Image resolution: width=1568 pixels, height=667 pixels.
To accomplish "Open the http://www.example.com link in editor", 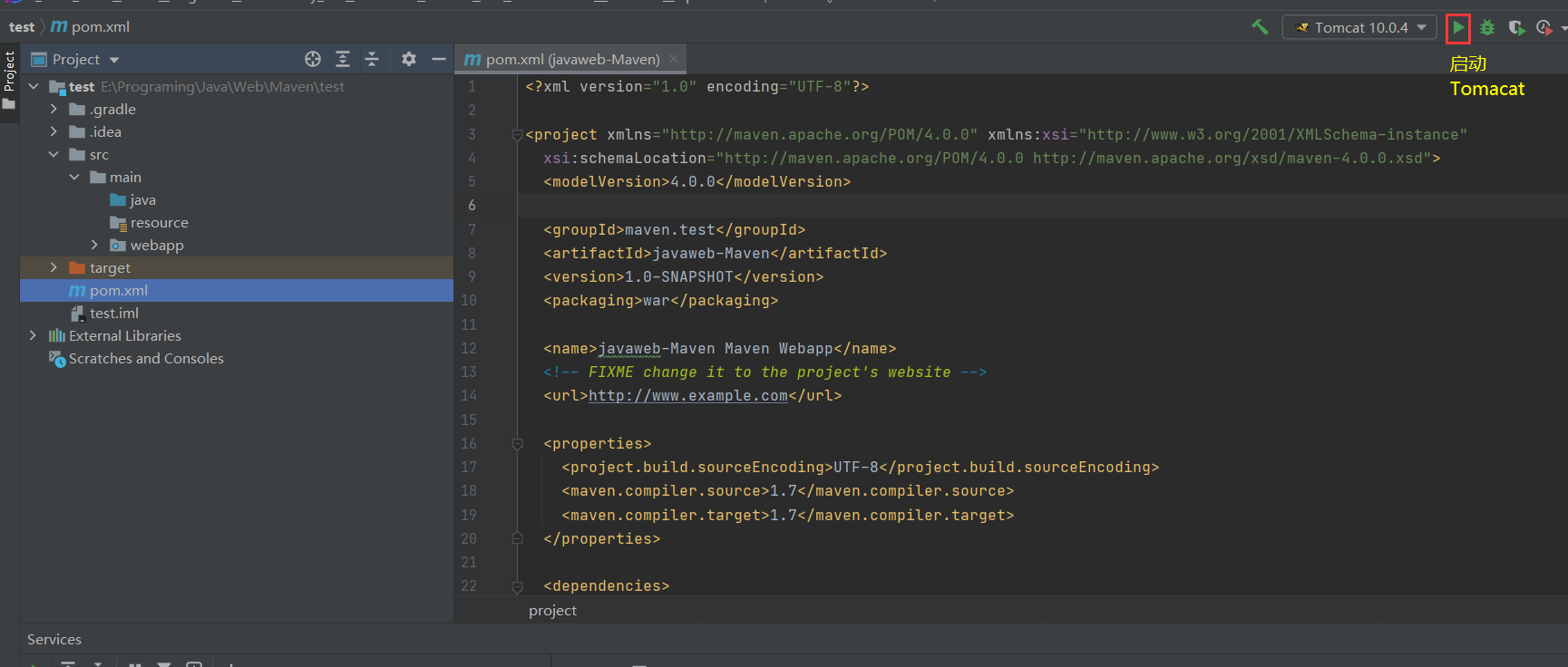I will pos(687,396).
